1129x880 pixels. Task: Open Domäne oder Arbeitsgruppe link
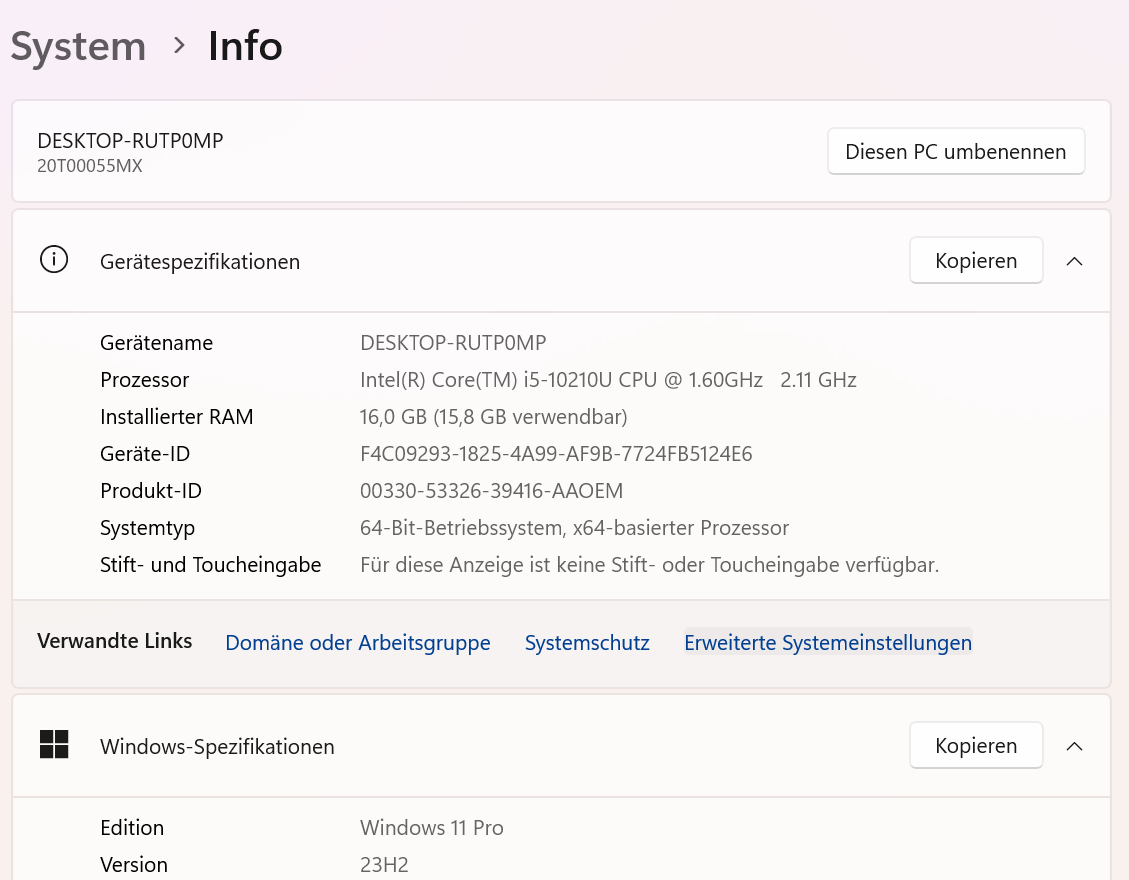point(358,642)
